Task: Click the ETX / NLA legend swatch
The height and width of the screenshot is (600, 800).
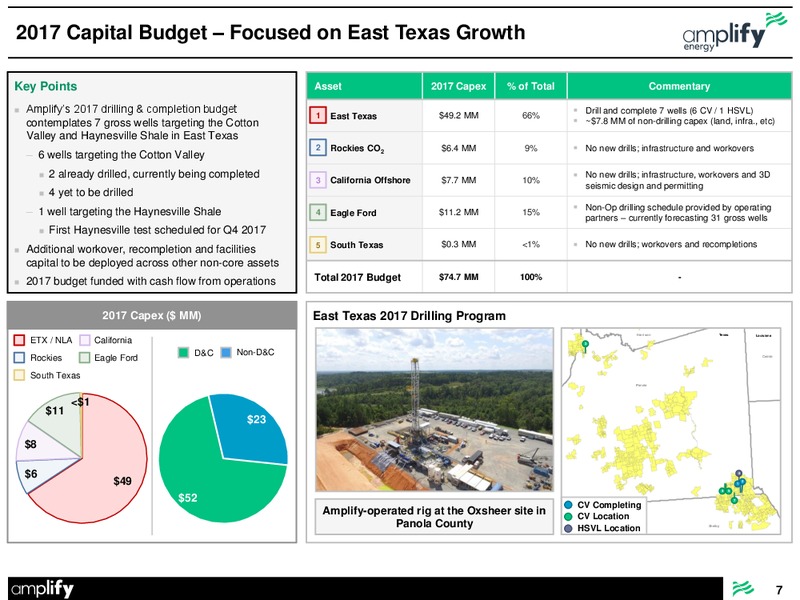Action: [19, 340]
